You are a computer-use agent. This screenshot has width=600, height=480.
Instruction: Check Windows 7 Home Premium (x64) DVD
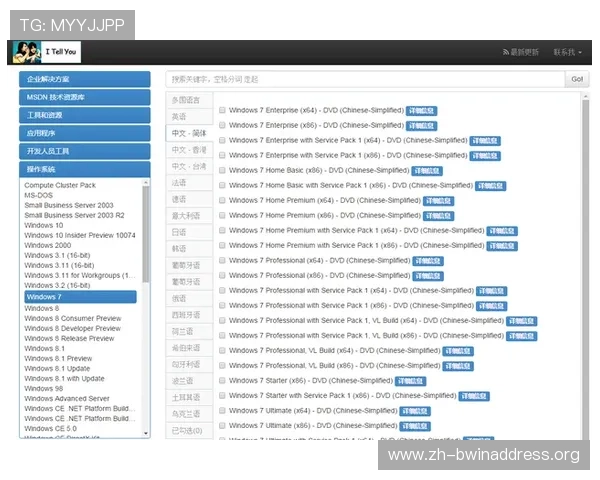click(x=222, y=200)
